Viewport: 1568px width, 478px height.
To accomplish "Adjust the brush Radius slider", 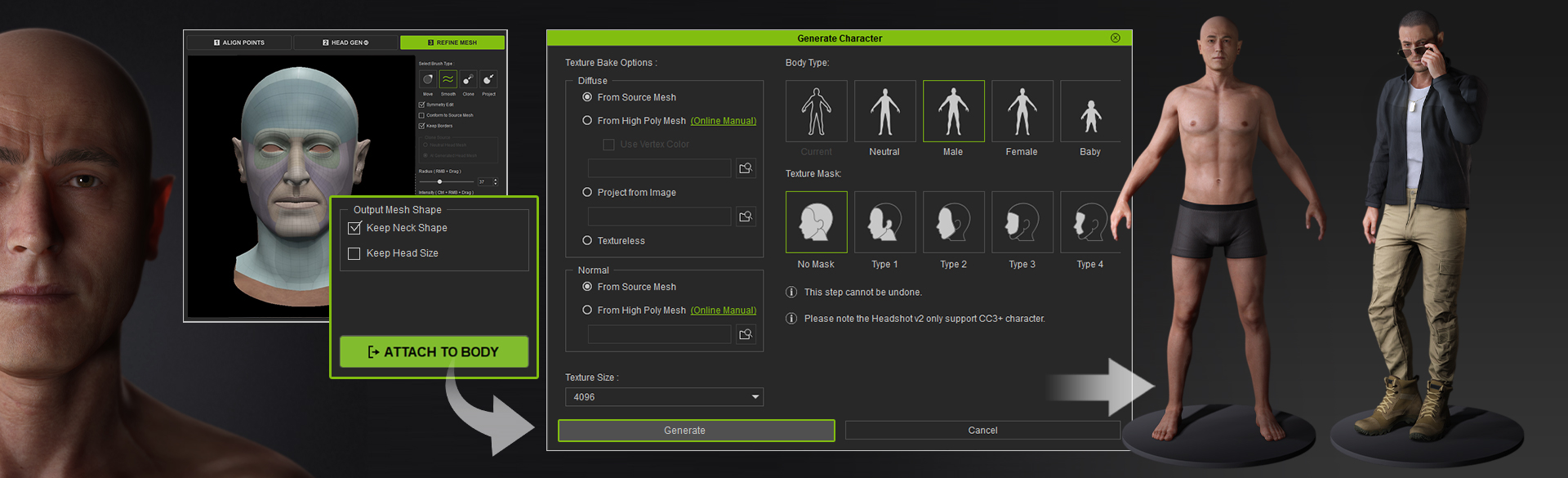I will pyautogui.click(x=441, y=181).
